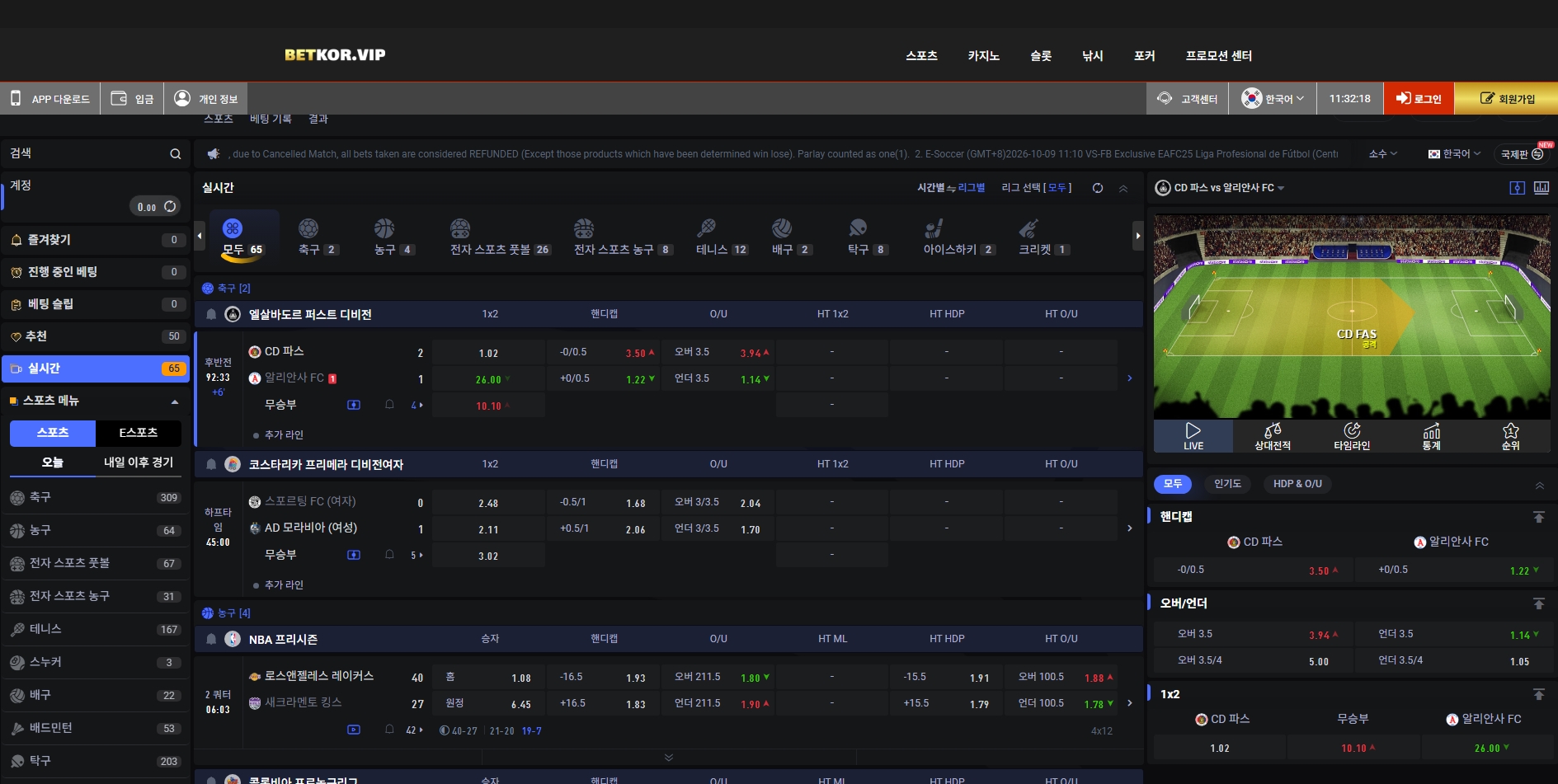Open the statistics chart icon above pitch
Screen dimensions: 1558x784
pos(1542,188)
